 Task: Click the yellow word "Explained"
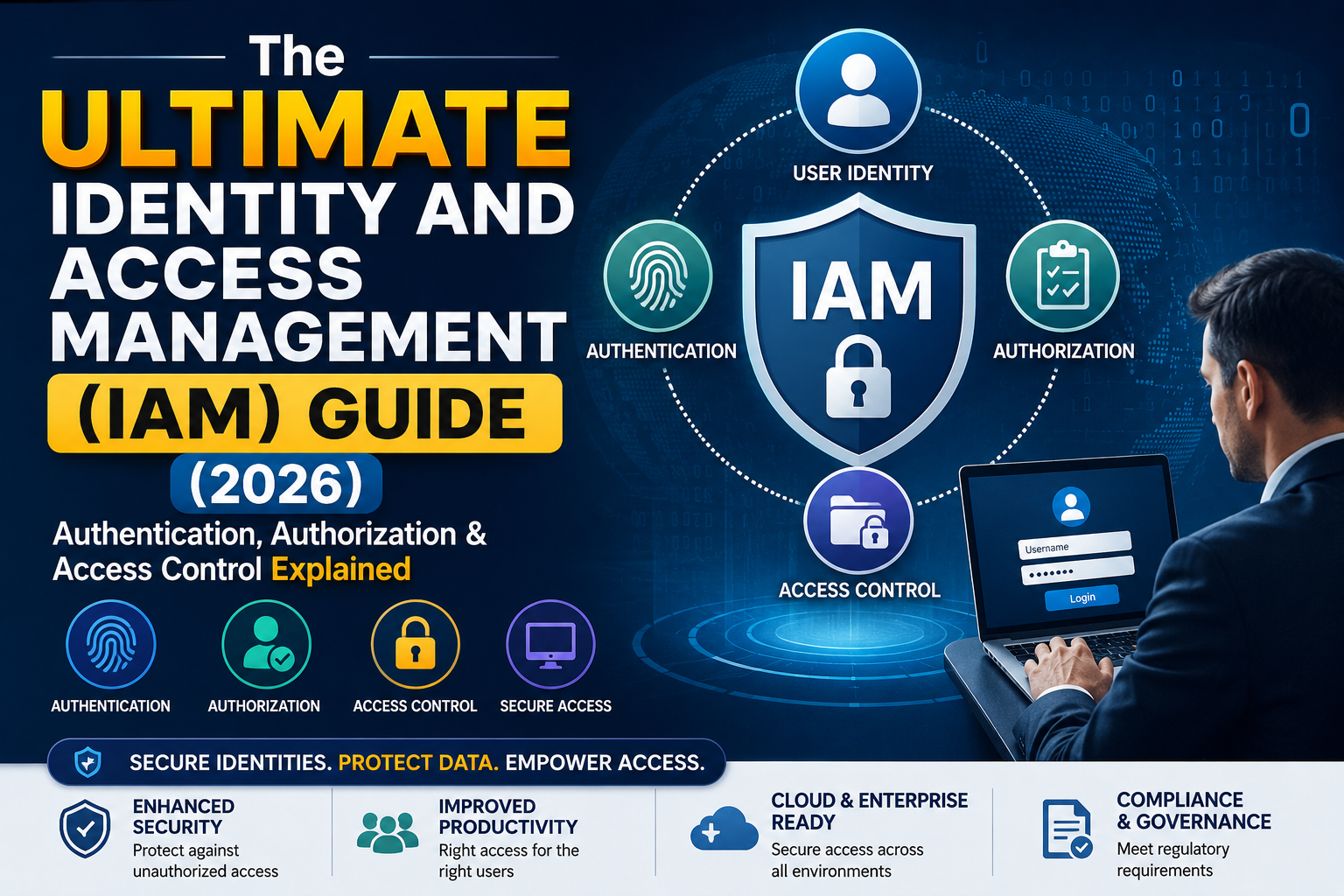(x=340, y=570)
